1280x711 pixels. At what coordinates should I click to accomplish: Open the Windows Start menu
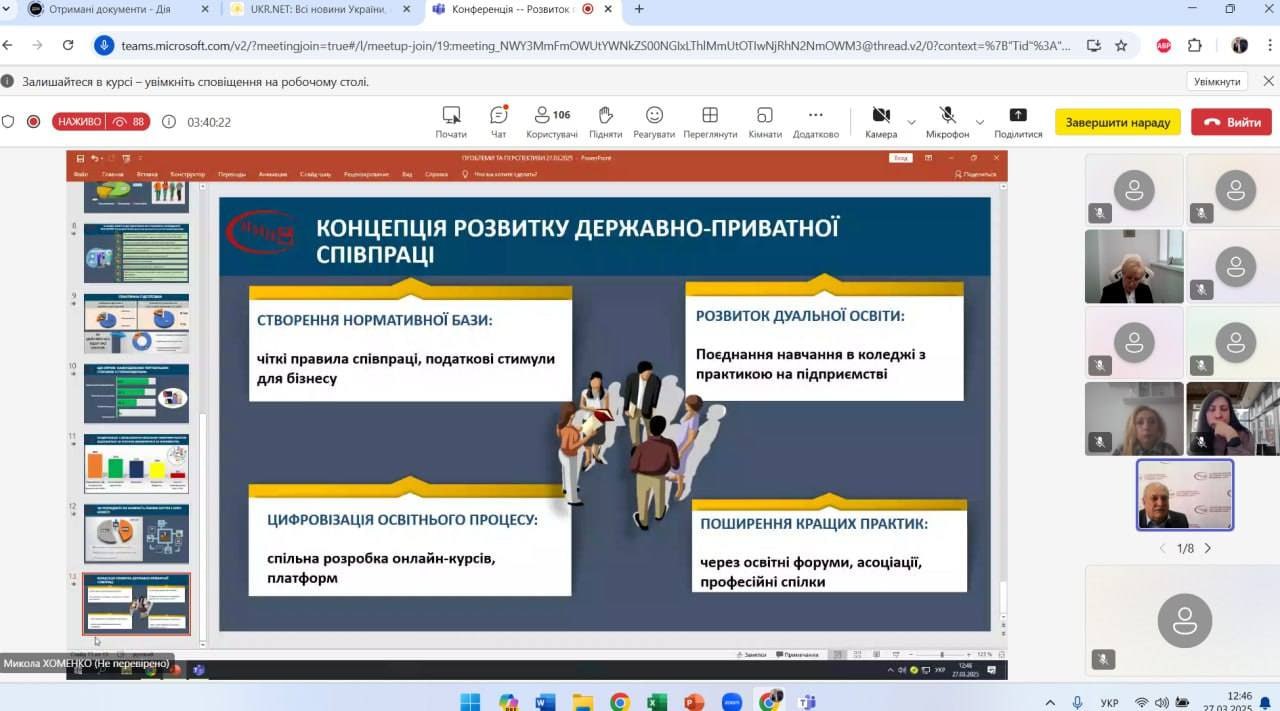470,702
